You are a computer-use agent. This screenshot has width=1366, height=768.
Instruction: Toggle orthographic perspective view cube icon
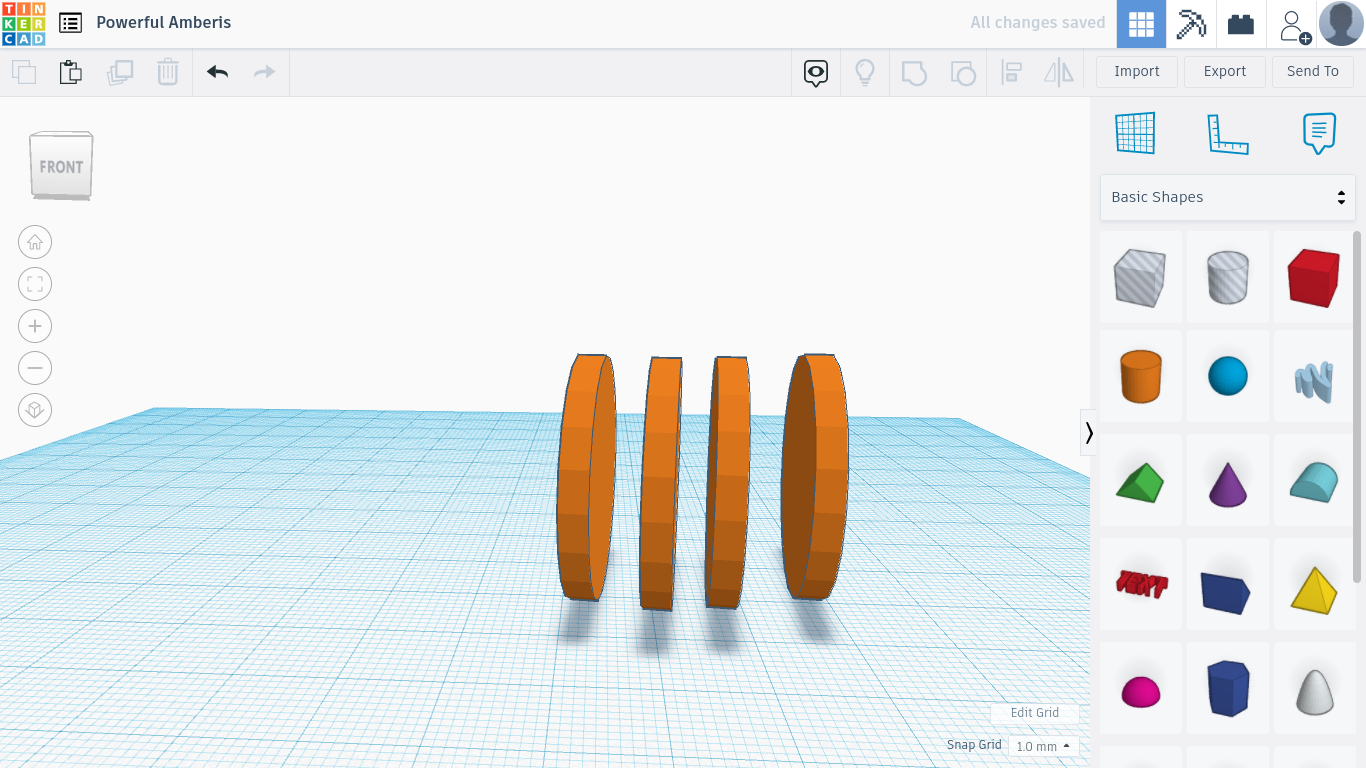point(35,410)
